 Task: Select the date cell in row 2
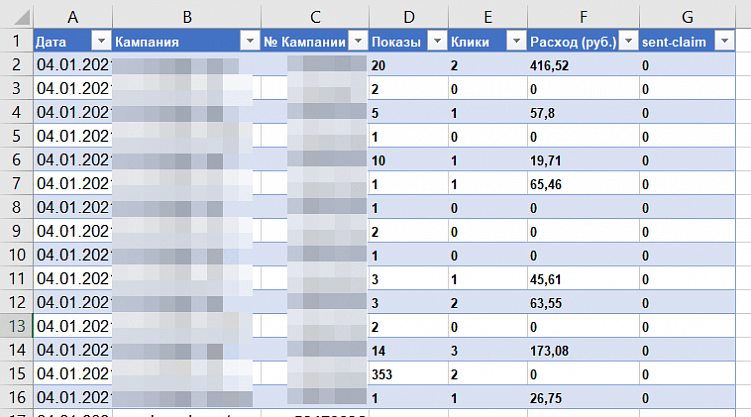(73, 65)
